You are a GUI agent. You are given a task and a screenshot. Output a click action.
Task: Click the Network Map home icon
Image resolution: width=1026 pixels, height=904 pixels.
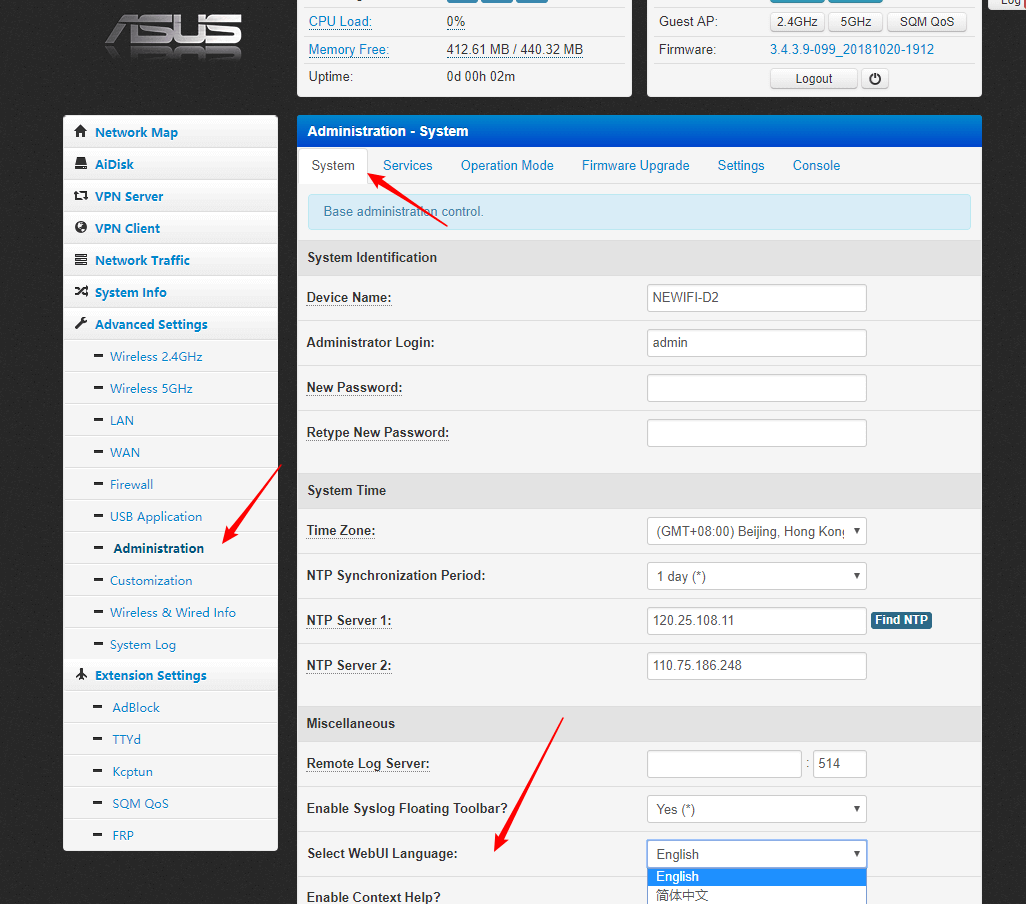tap(81, 132)
